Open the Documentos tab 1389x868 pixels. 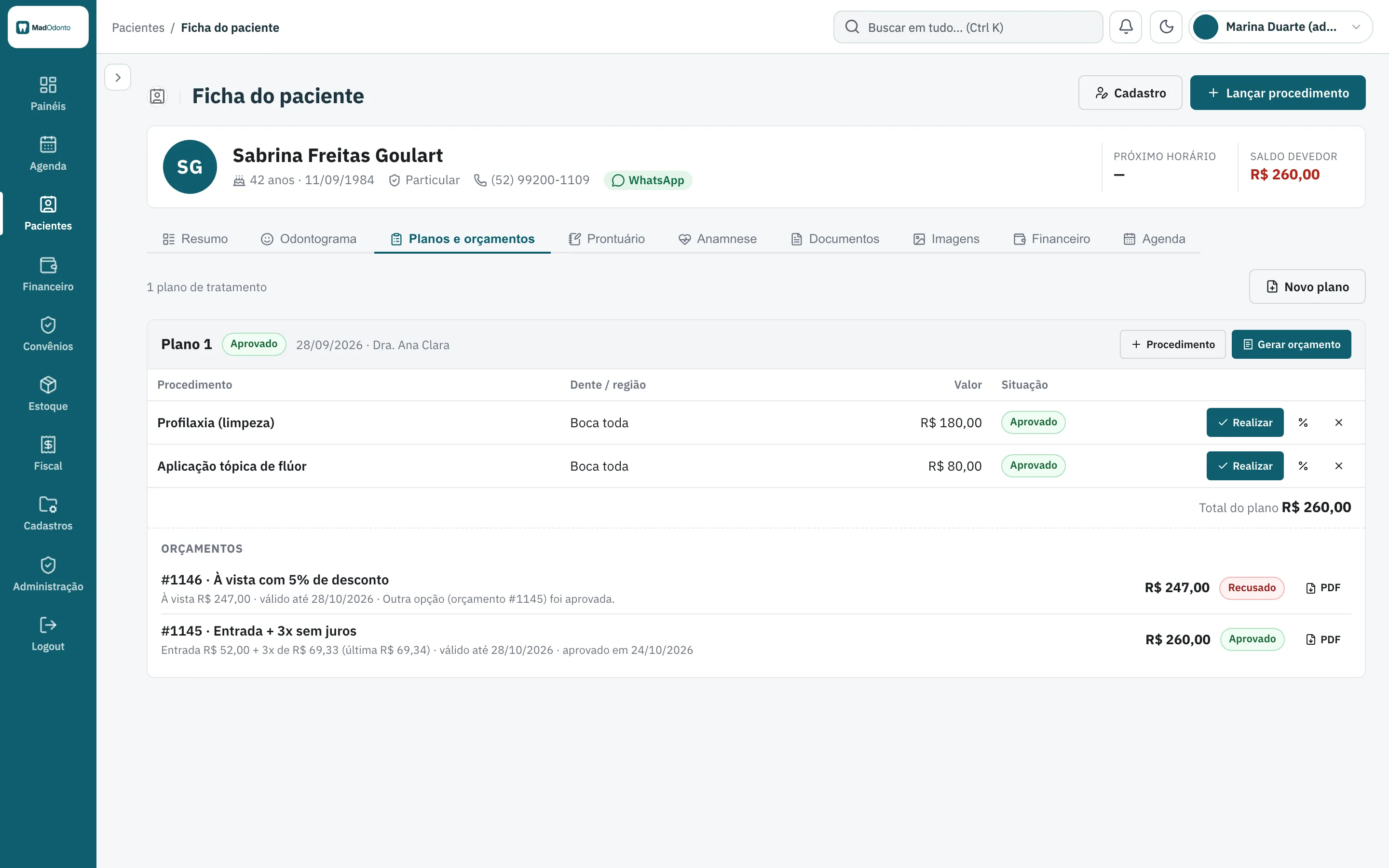point(835,239)
